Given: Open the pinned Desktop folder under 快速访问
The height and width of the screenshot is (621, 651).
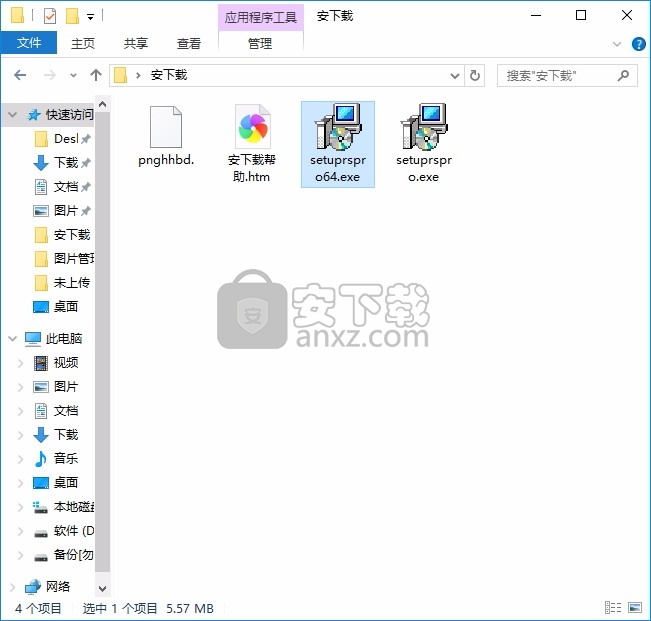Looking at the screenshot, I should (x=66, y=139).
